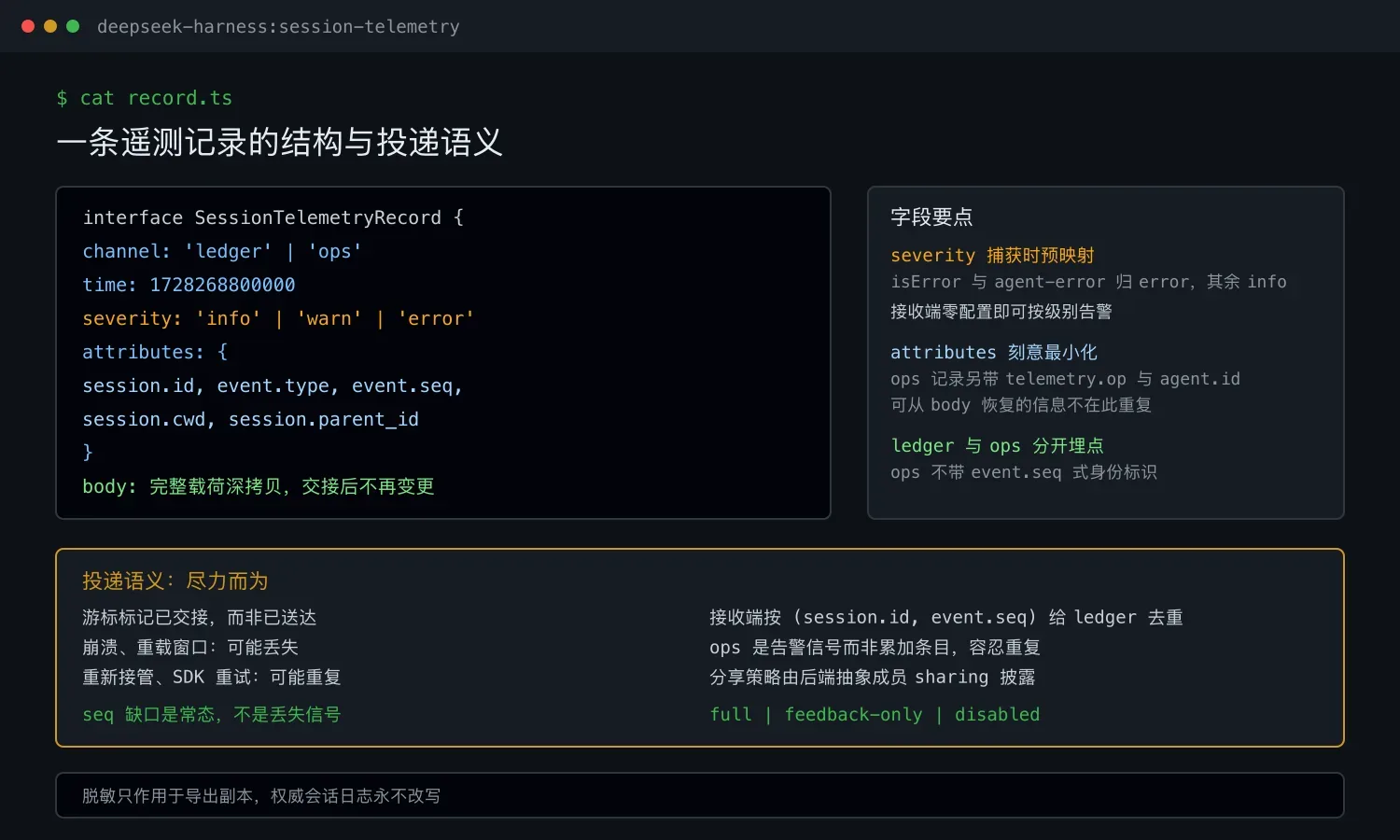
Task: Click the line 'session.cwd, session.parent_id'
Action: tap(250, 419)
